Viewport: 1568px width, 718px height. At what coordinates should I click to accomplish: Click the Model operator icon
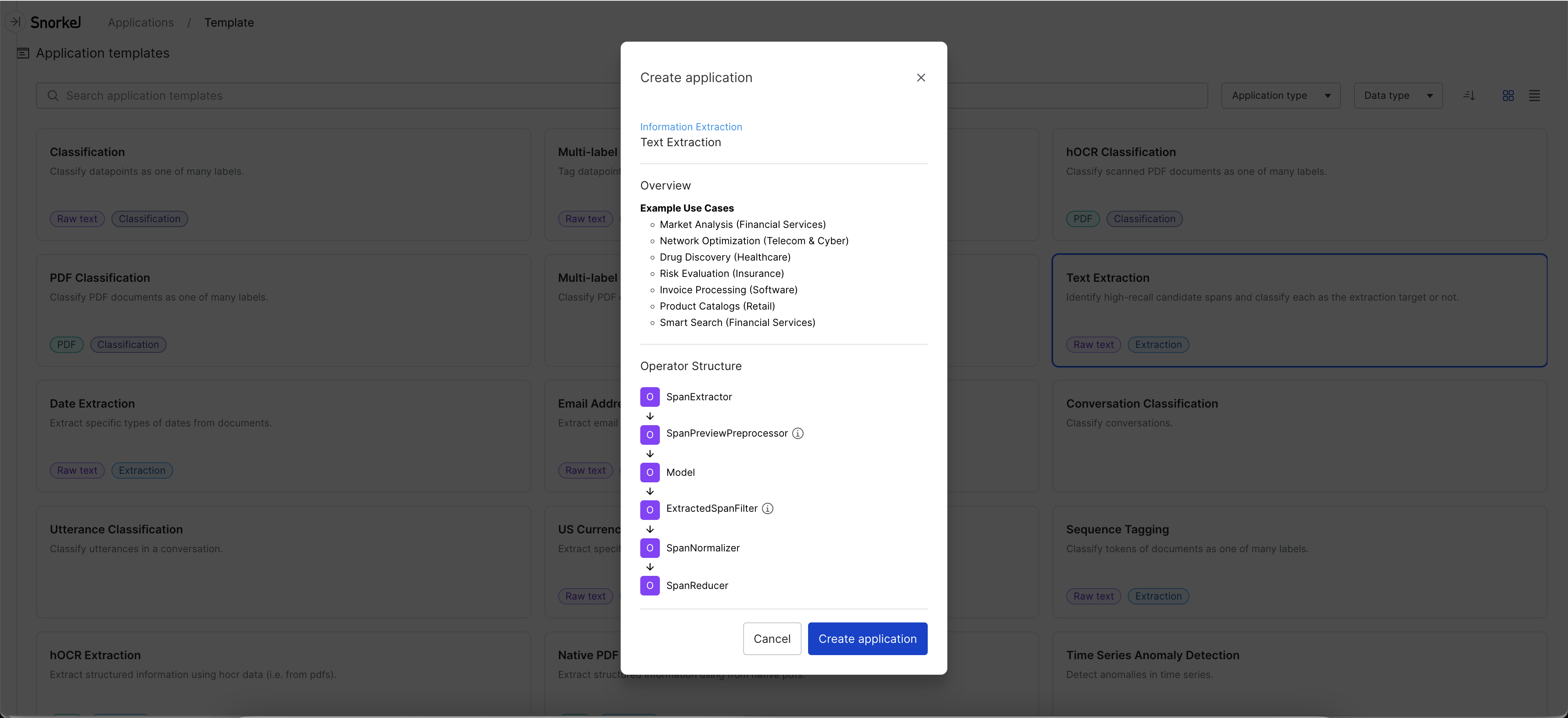click(x=650, y=473)
